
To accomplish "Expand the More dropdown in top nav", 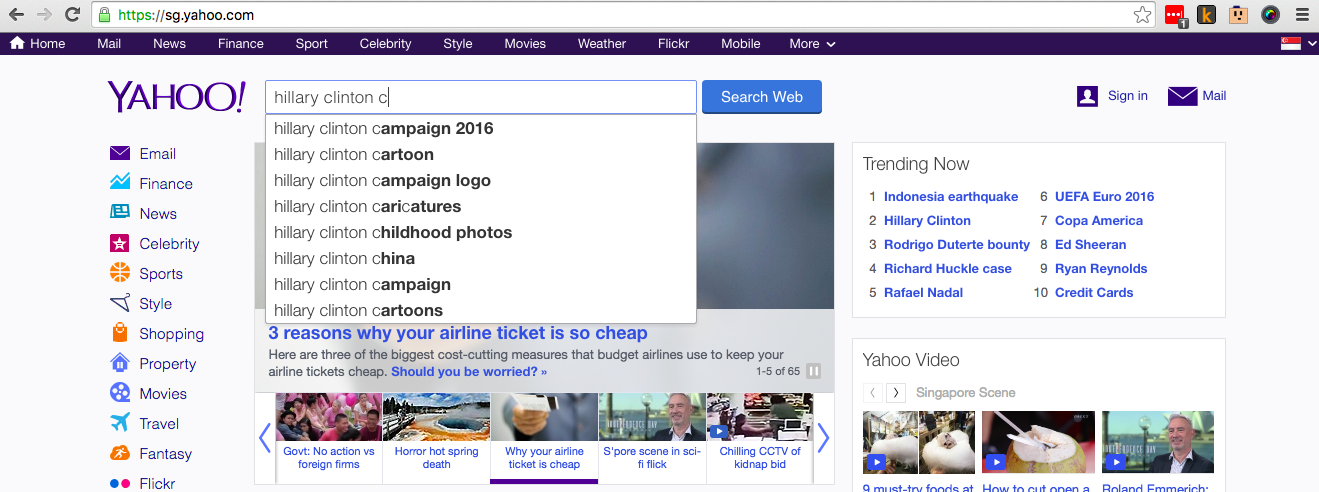I will (x=812, y=44).
